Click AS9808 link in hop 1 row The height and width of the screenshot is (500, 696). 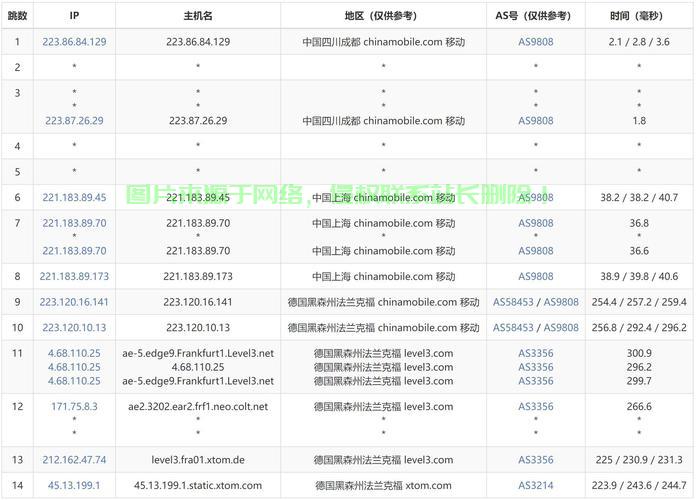(x=536, y=42)
